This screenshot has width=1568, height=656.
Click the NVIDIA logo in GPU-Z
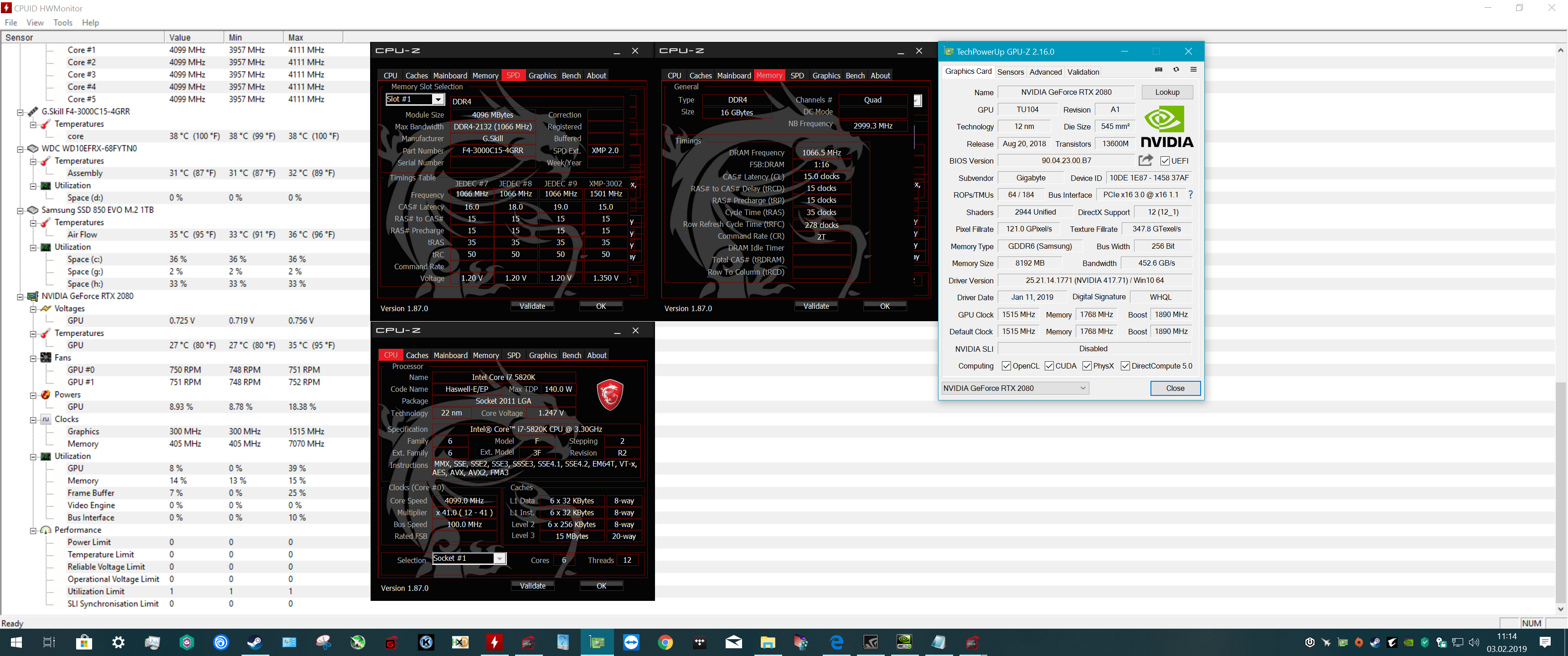tap(1166, 127)
